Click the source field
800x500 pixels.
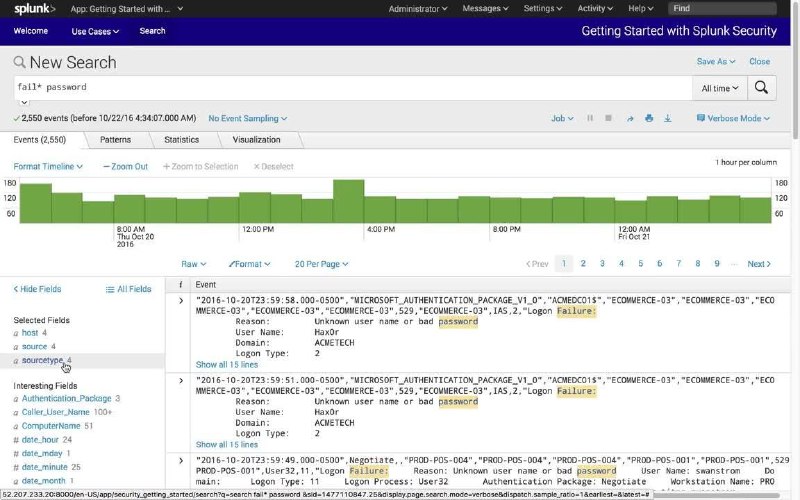click(34, 346)
